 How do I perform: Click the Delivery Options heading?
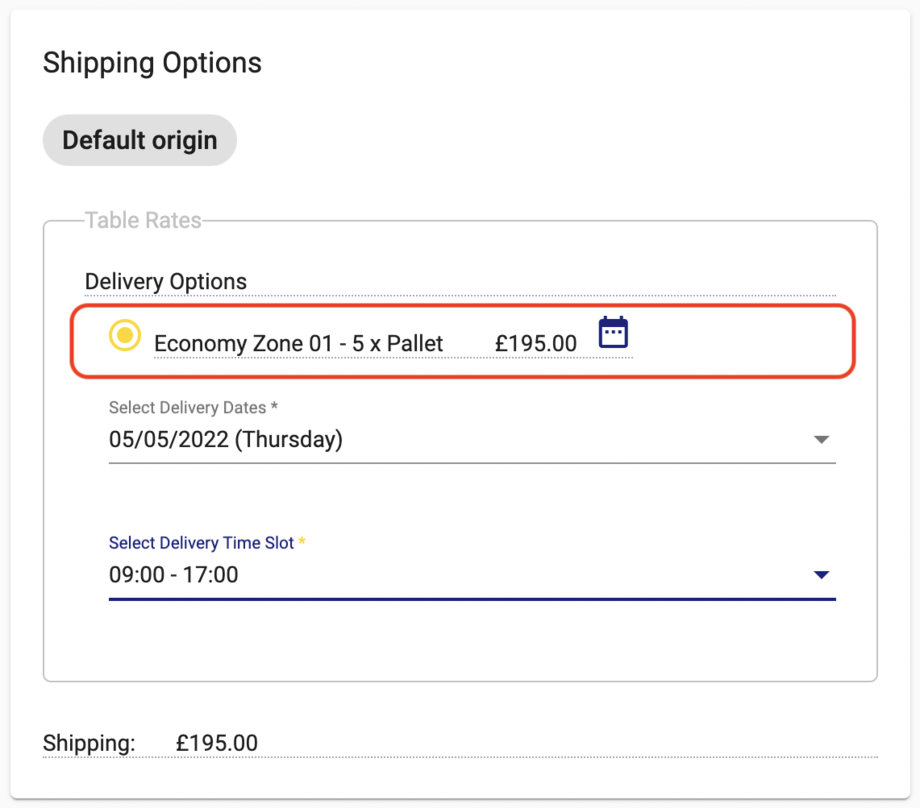pyautogui.click(x=166, y=282)
